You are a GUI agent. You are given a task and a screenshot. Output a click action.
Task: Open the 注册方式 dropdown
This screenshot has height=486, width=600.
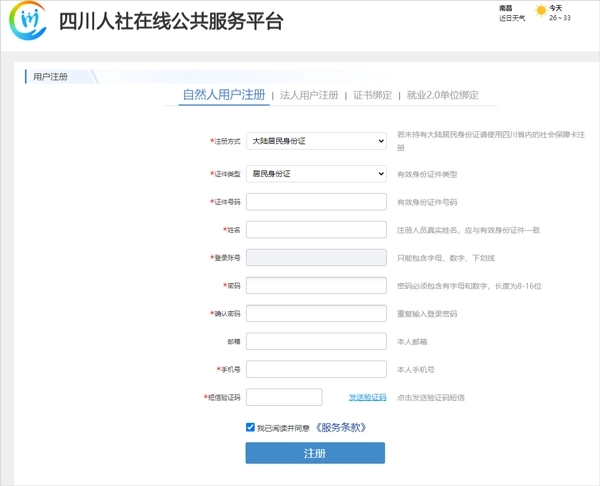coord(315,142)
